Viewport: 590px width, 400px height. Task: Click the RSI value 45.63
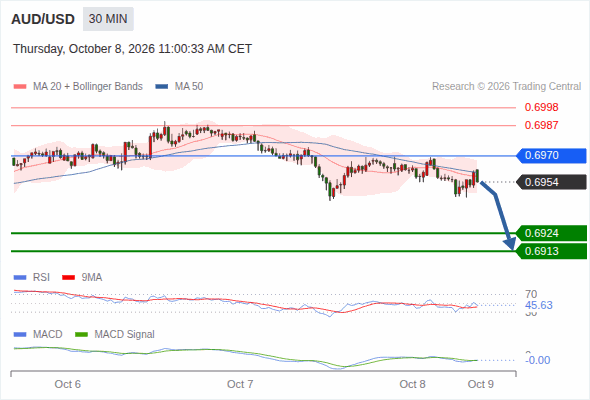coord(539,305)
